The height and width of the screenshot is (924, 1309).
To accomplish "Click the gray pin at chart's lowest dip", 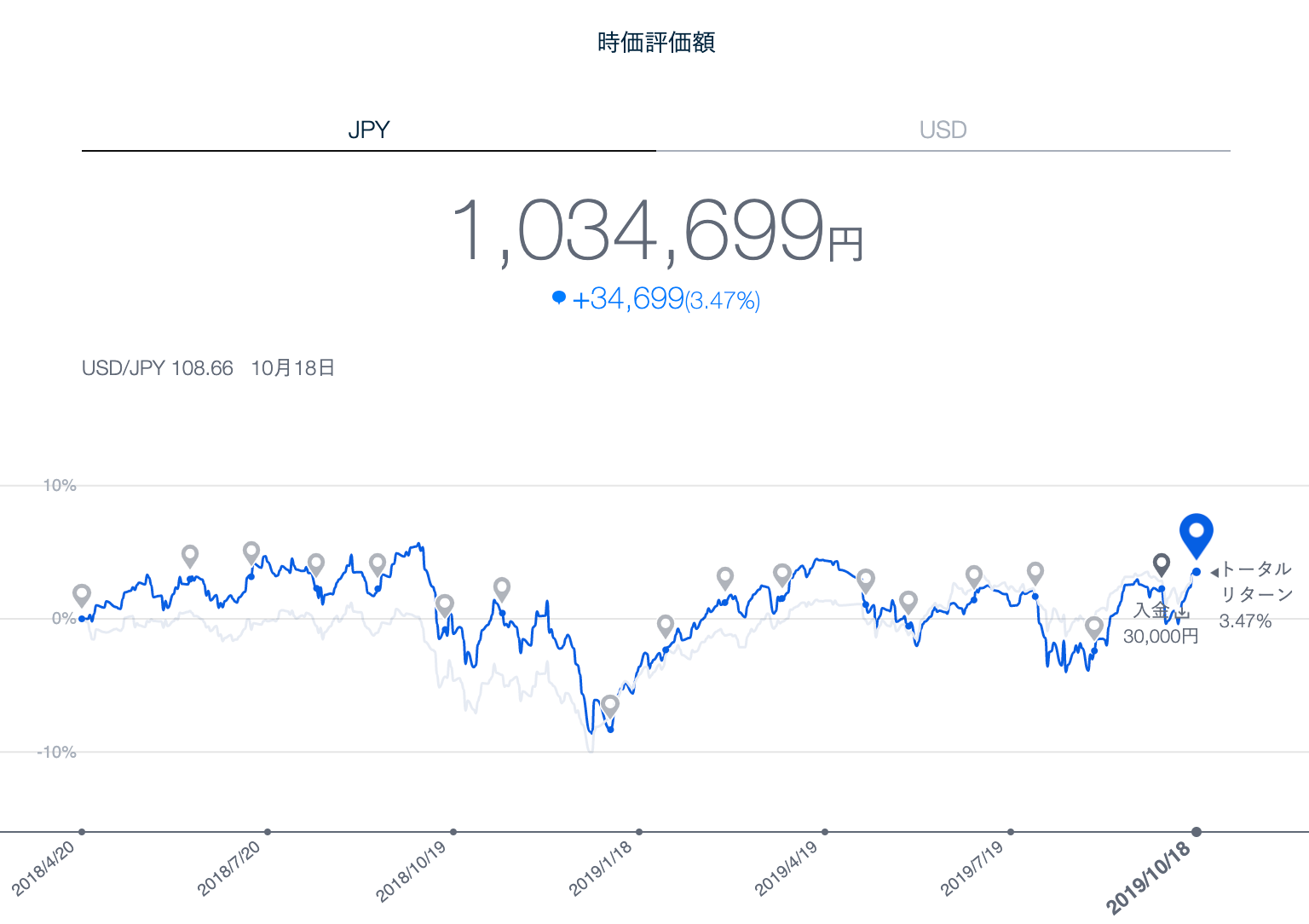I will coord(609,705).
